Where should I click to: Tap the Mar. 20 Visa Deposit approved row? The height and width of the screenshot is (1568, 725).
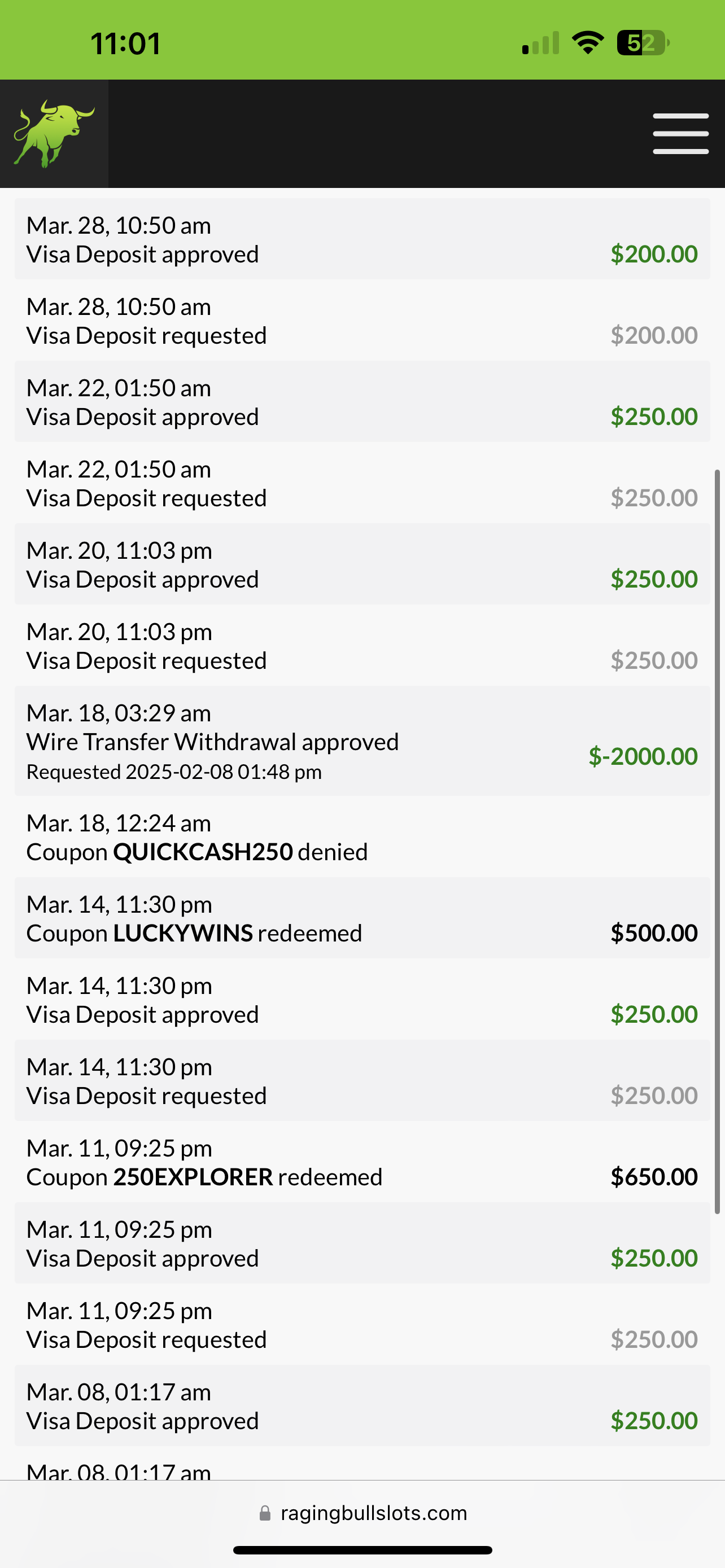tap(362, 564)
